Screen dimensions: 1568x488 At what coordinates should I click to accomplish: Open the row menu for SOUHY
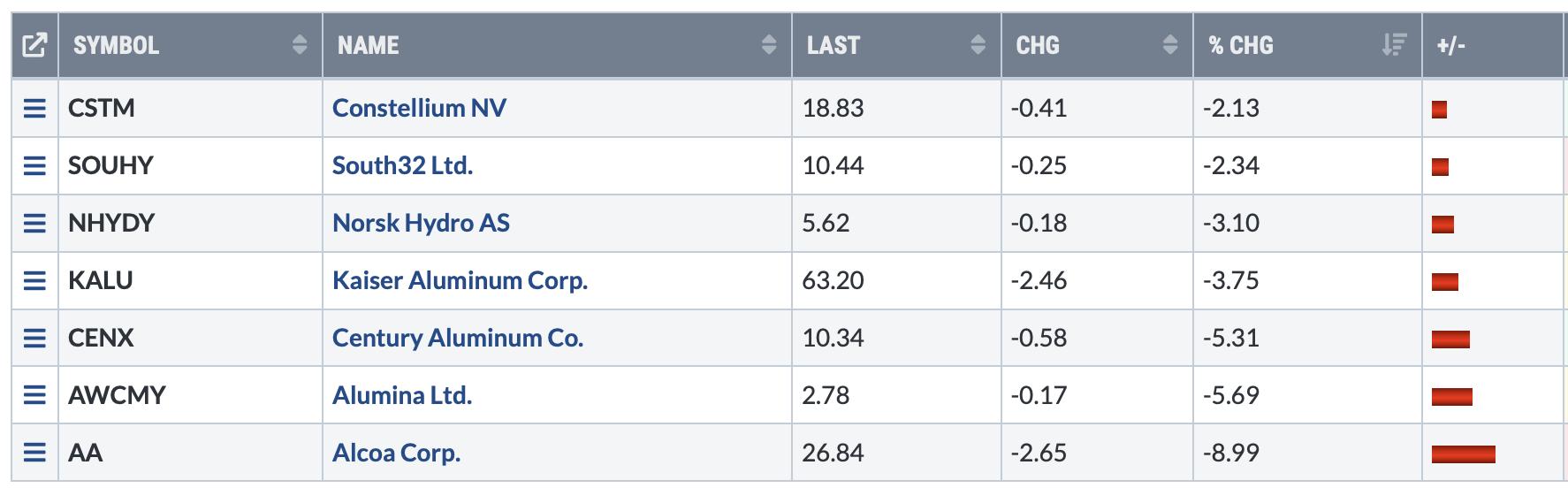(x=34, y=166)
